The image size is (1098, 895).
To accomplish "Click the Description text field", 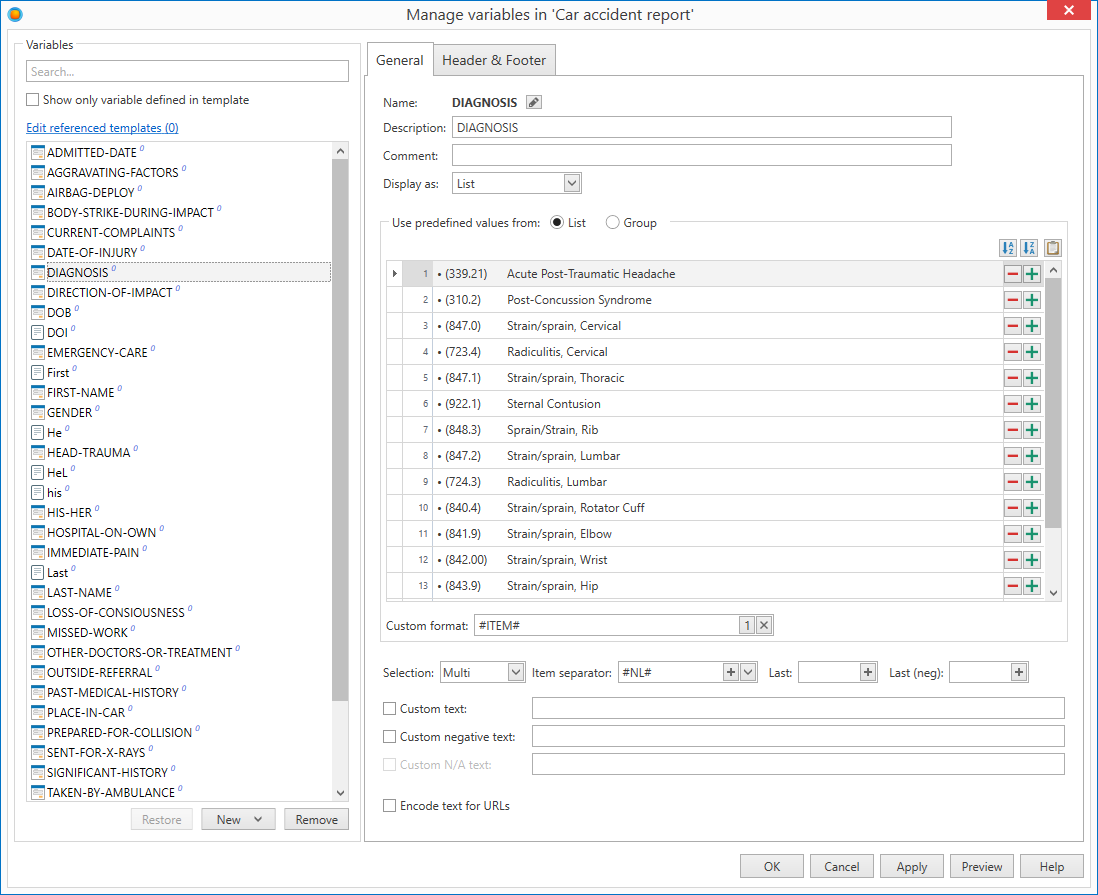I will click(702, 127).
